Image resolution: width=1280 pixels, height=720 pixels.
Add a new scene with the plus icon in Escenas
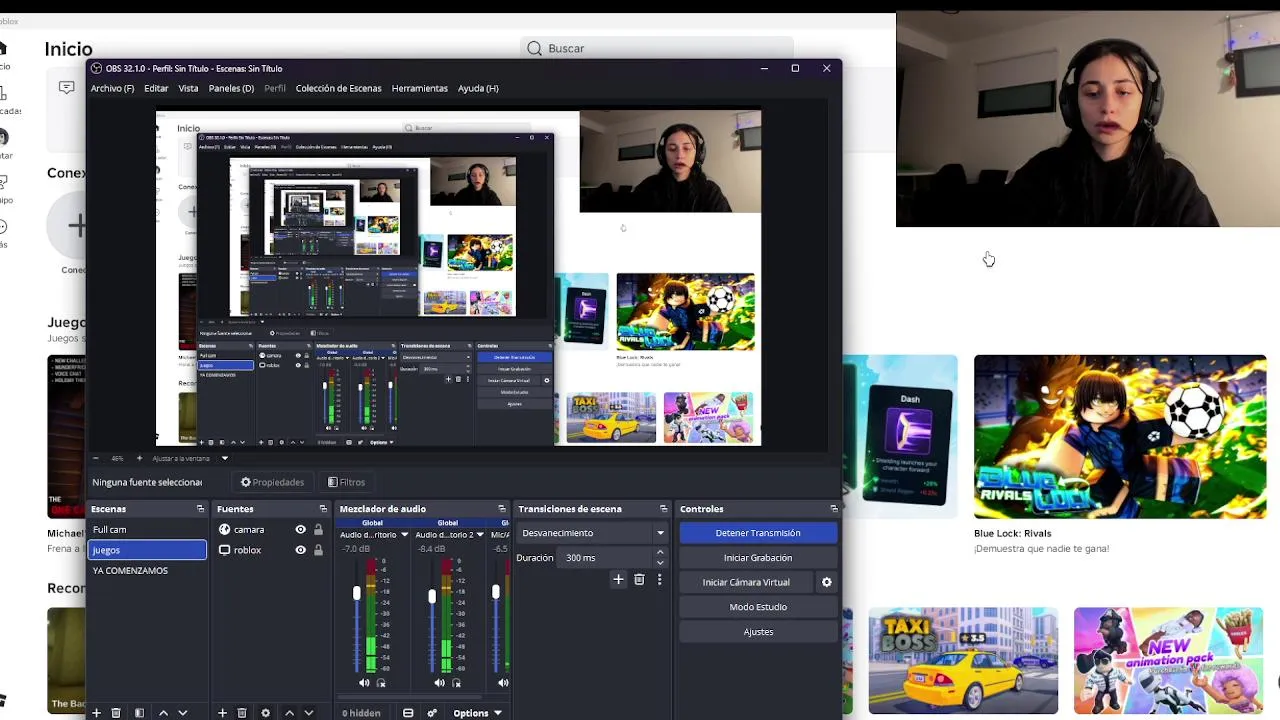[x=96, y=713]
